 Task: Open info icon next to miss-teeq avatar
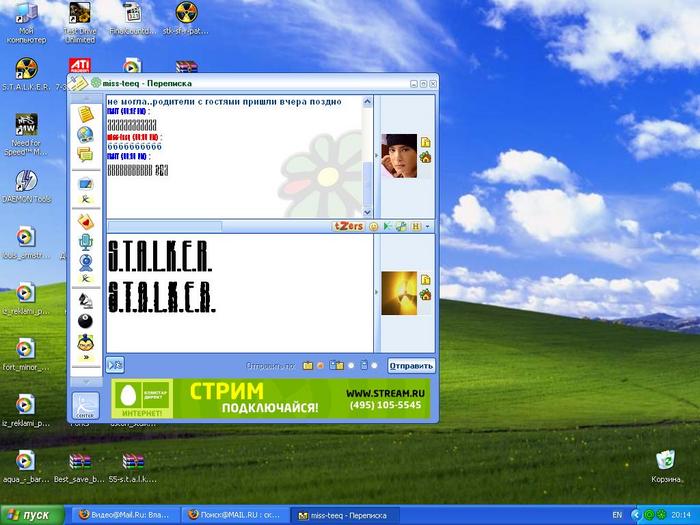(x=425, y=142)
